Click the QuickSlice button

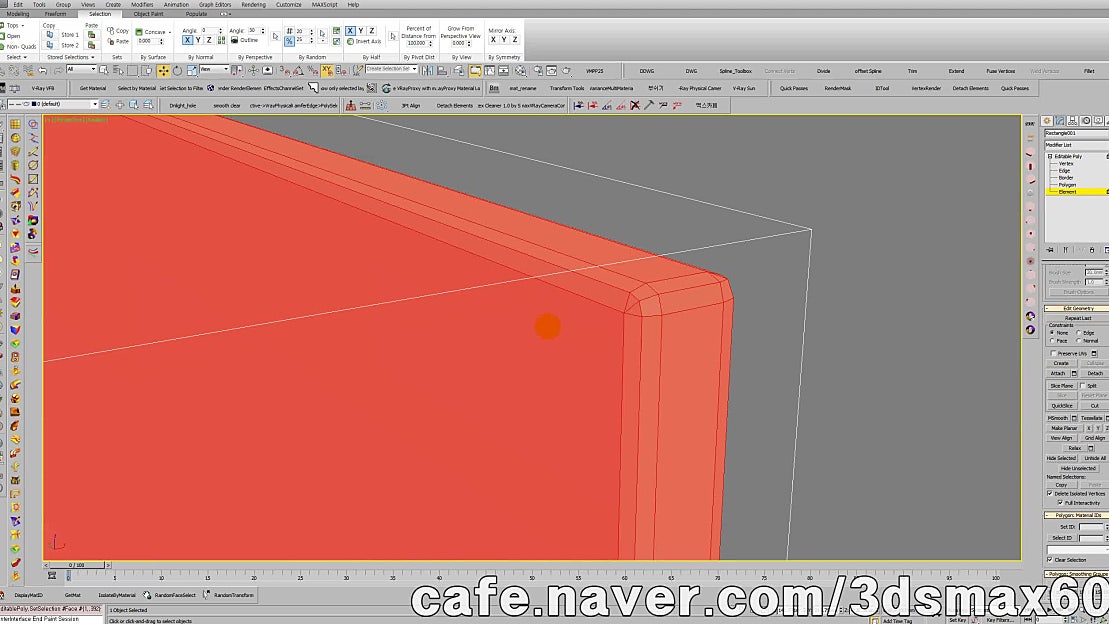coord(1062,405)
